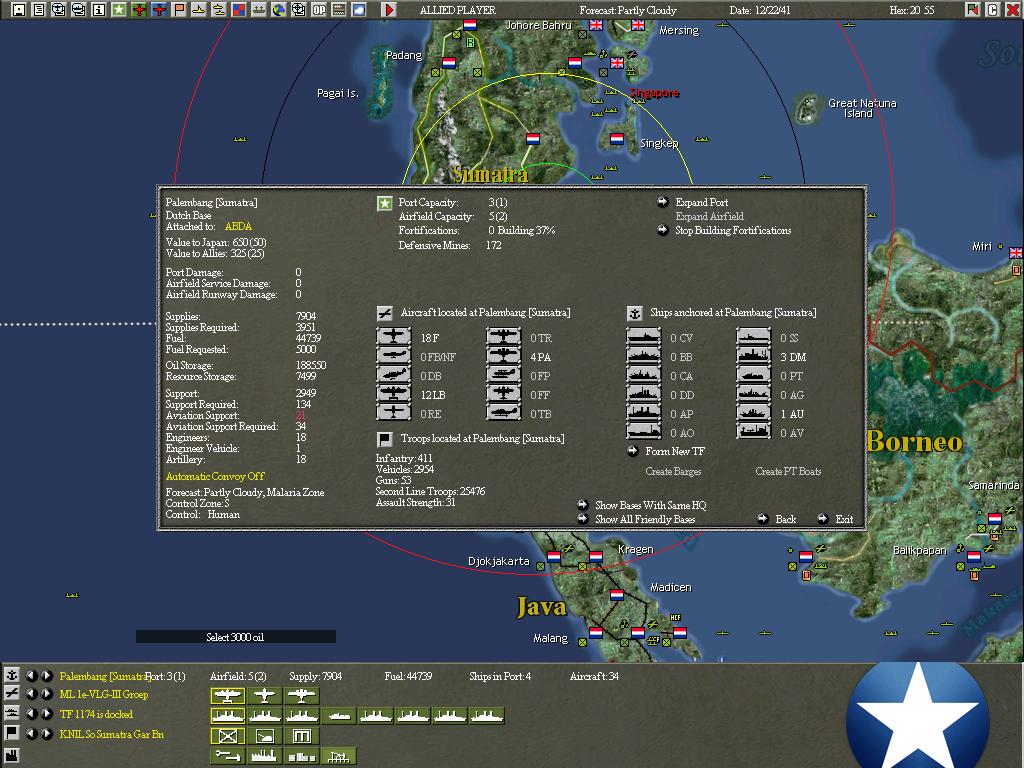Select the flag troop icon on the toolbar
The image size is (1024, 768).
tap(178, 9)
